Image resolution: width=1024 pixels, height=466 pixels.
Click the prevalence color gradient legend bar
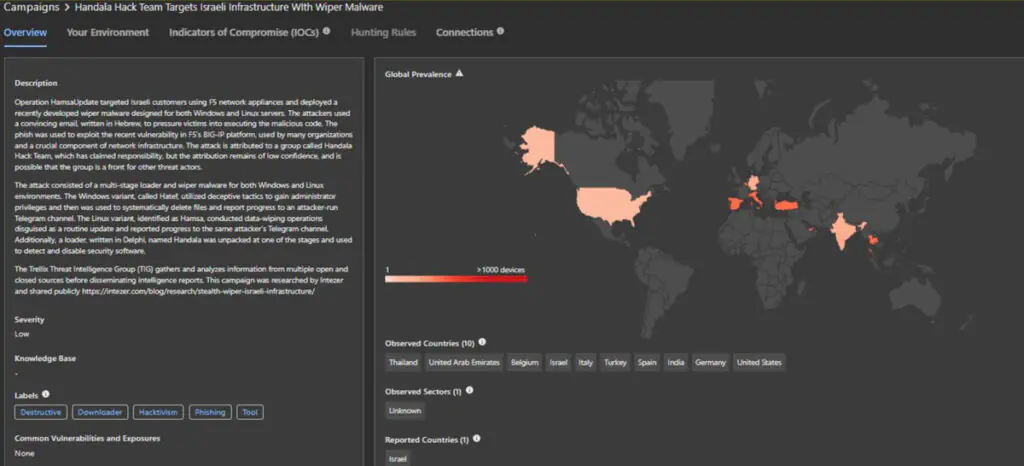(x=455, y=279)
